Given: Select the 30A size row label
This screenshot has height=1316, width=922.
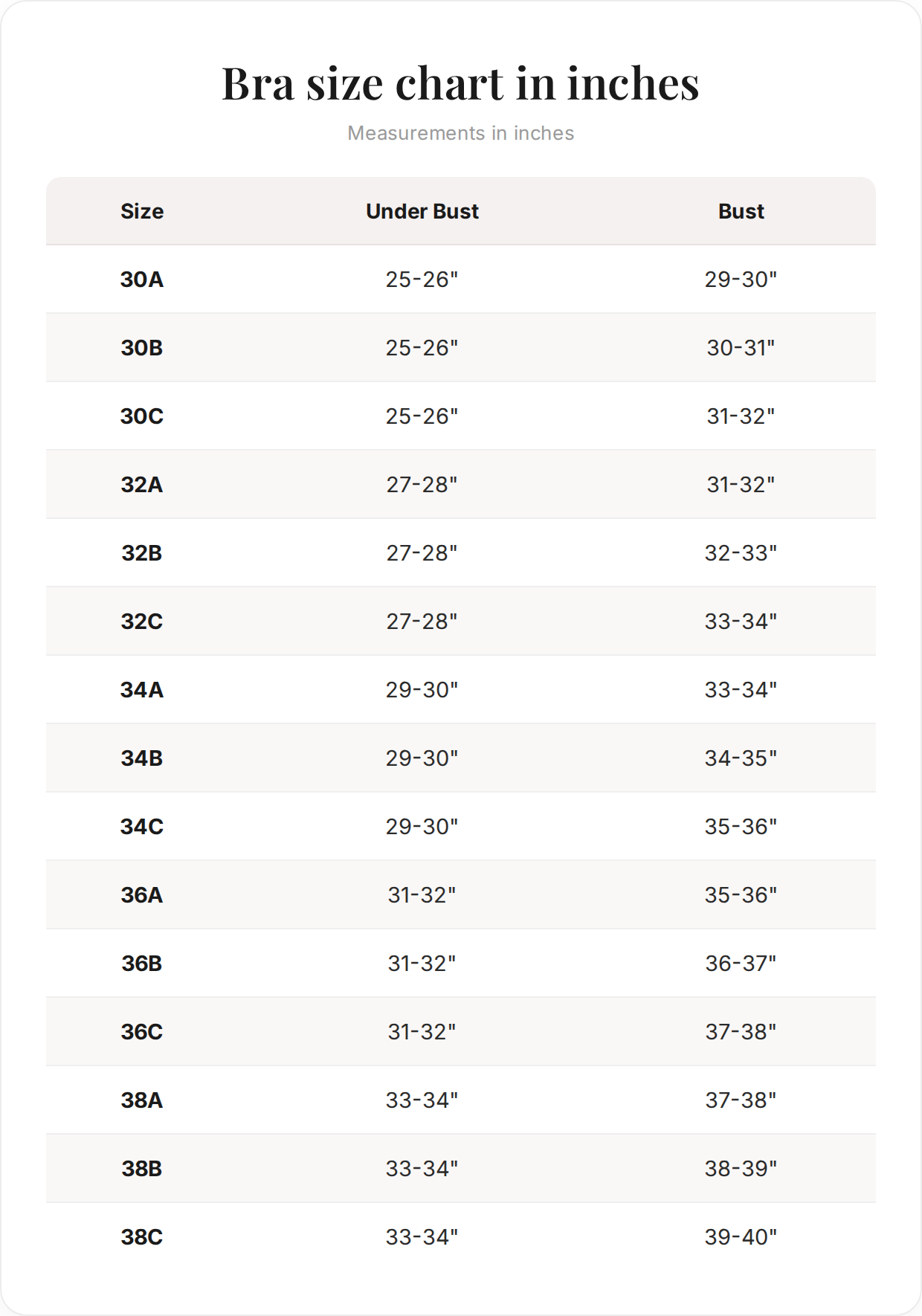Looking at the screenshot, I should 142,280.
